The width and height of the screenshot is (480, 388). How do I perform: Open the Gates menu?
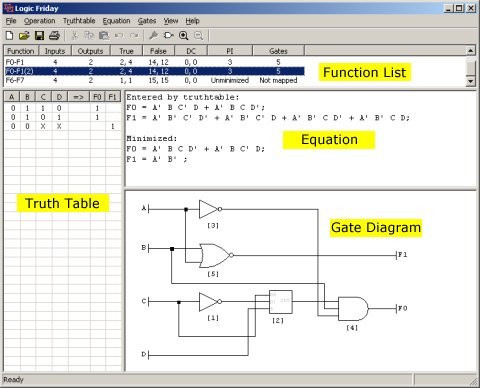coord(147,21)
